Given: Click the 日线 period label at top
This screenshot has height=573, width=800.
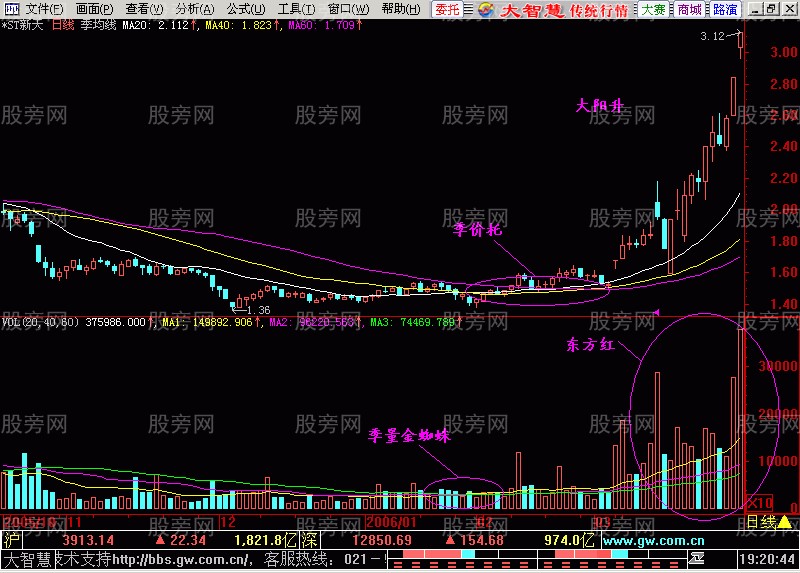Looking at the screenshot, I should point(63,25).
